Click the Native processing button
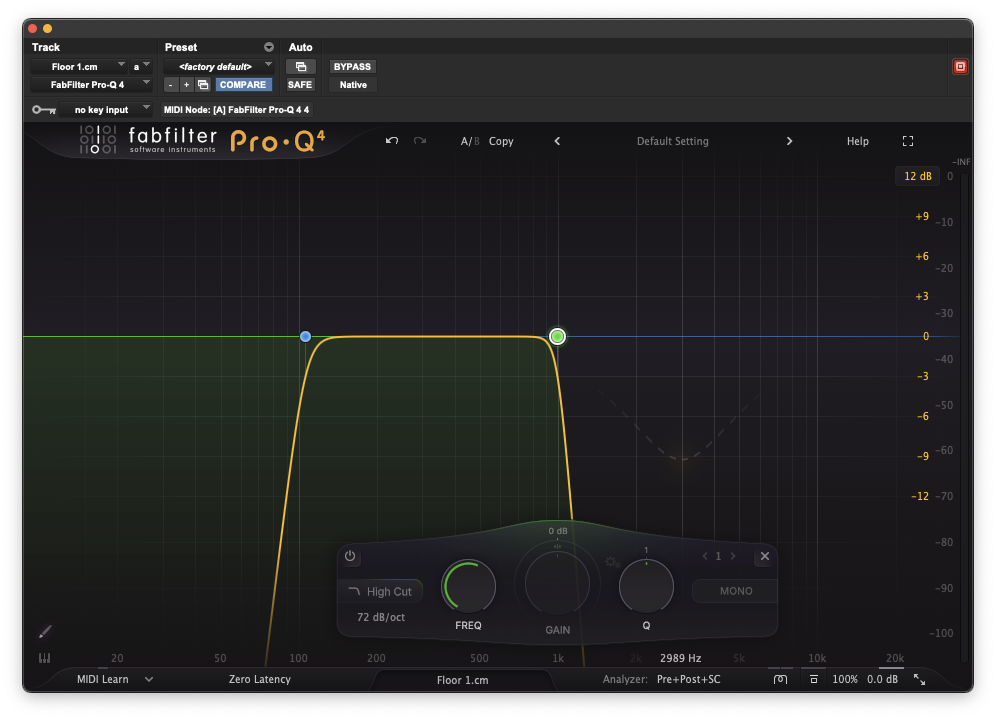Screen dimensions: 996x719 [x=353, y=84]
